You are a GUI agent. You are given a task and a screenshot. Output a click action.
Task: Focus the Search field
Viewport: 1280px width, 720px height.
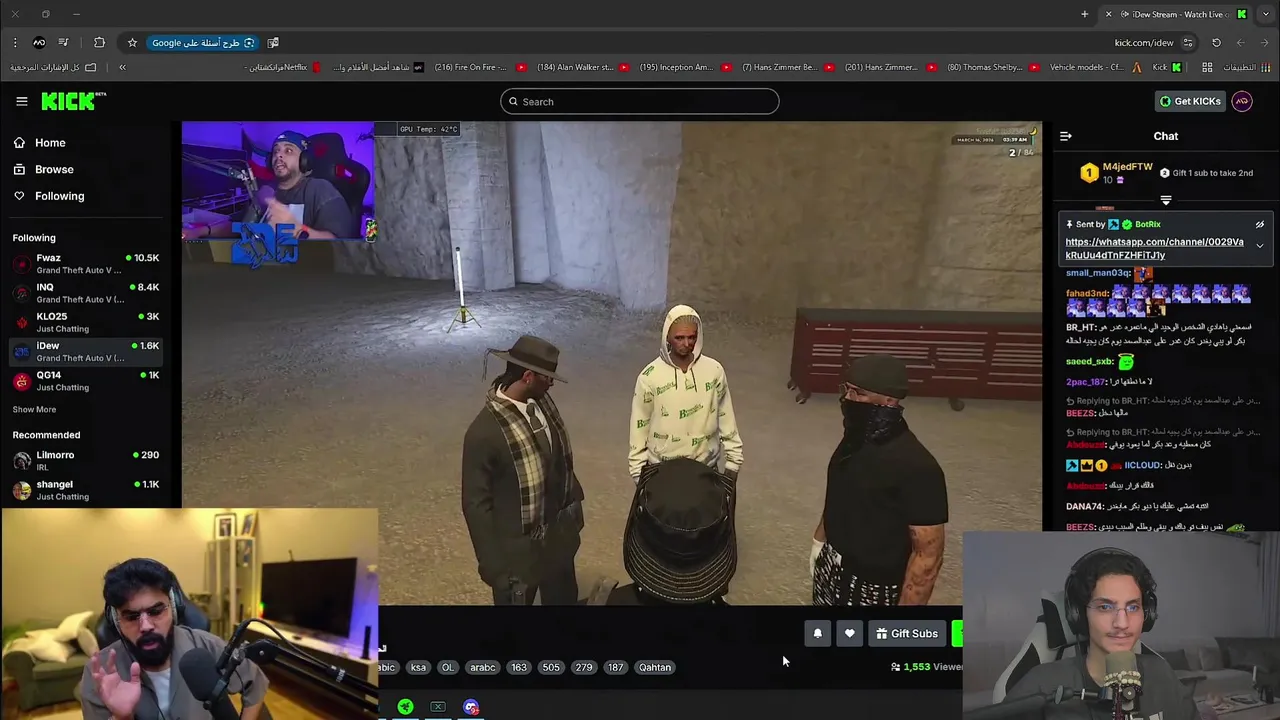click(640, 101)
